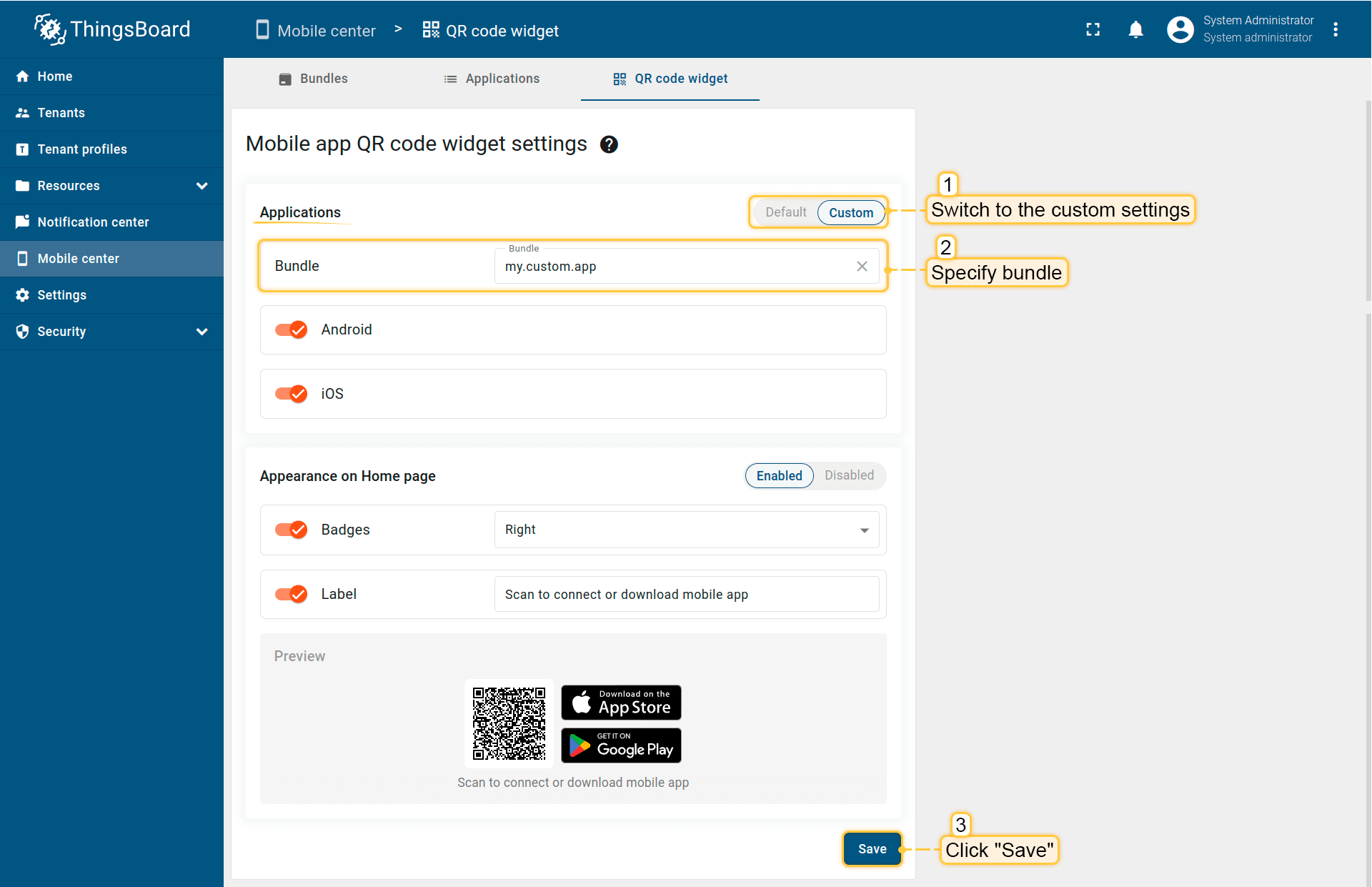Open the three-dot user menu
This screenshot has width=1372, height=887.
tap(1335, 29)
